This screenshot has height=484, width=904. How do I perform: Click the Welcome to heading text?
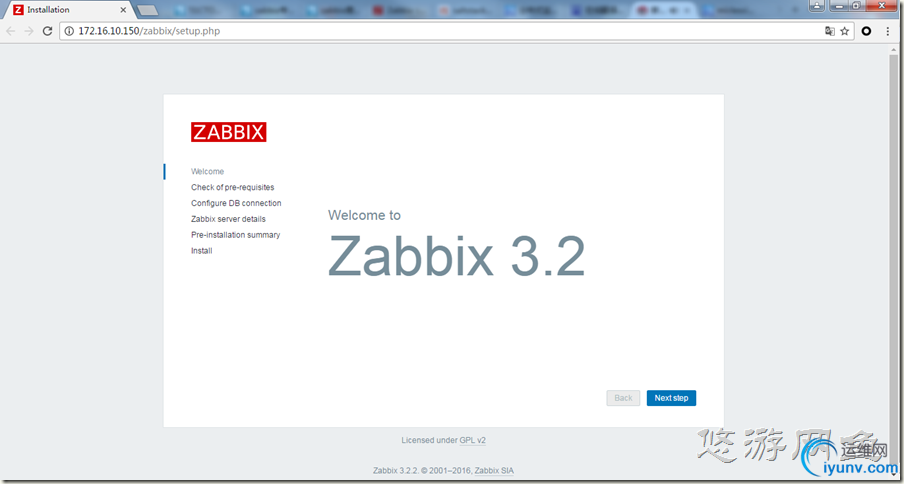tap(364, 215)
